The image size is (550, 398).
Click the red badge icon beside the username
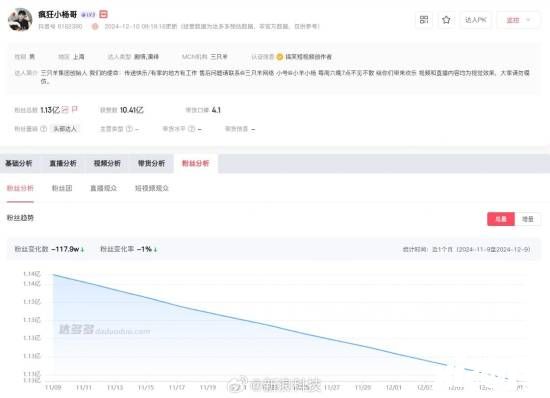coord(103,14)
